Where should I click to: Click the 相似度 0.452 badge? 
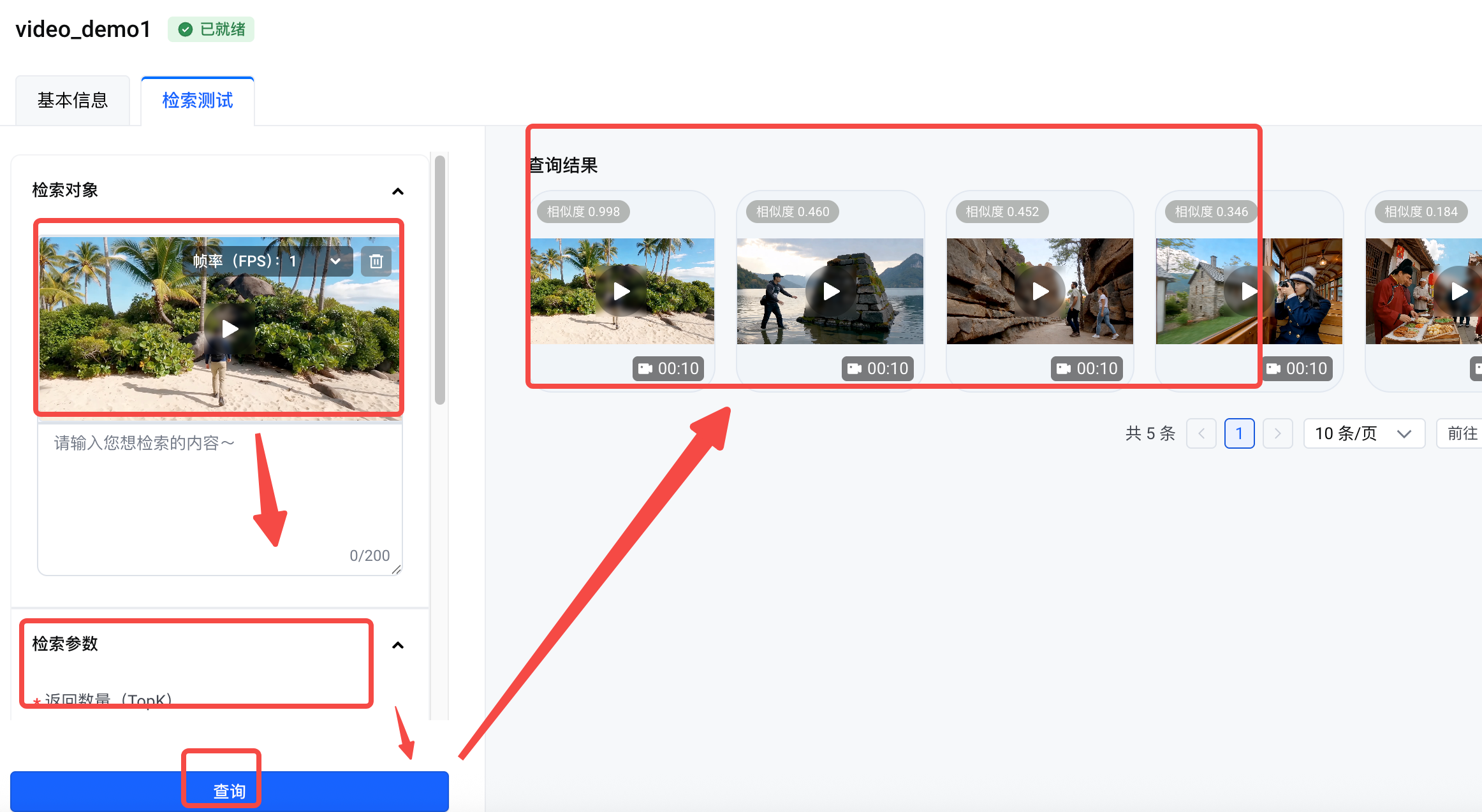pyautogui.click(x=1002, y=212)
